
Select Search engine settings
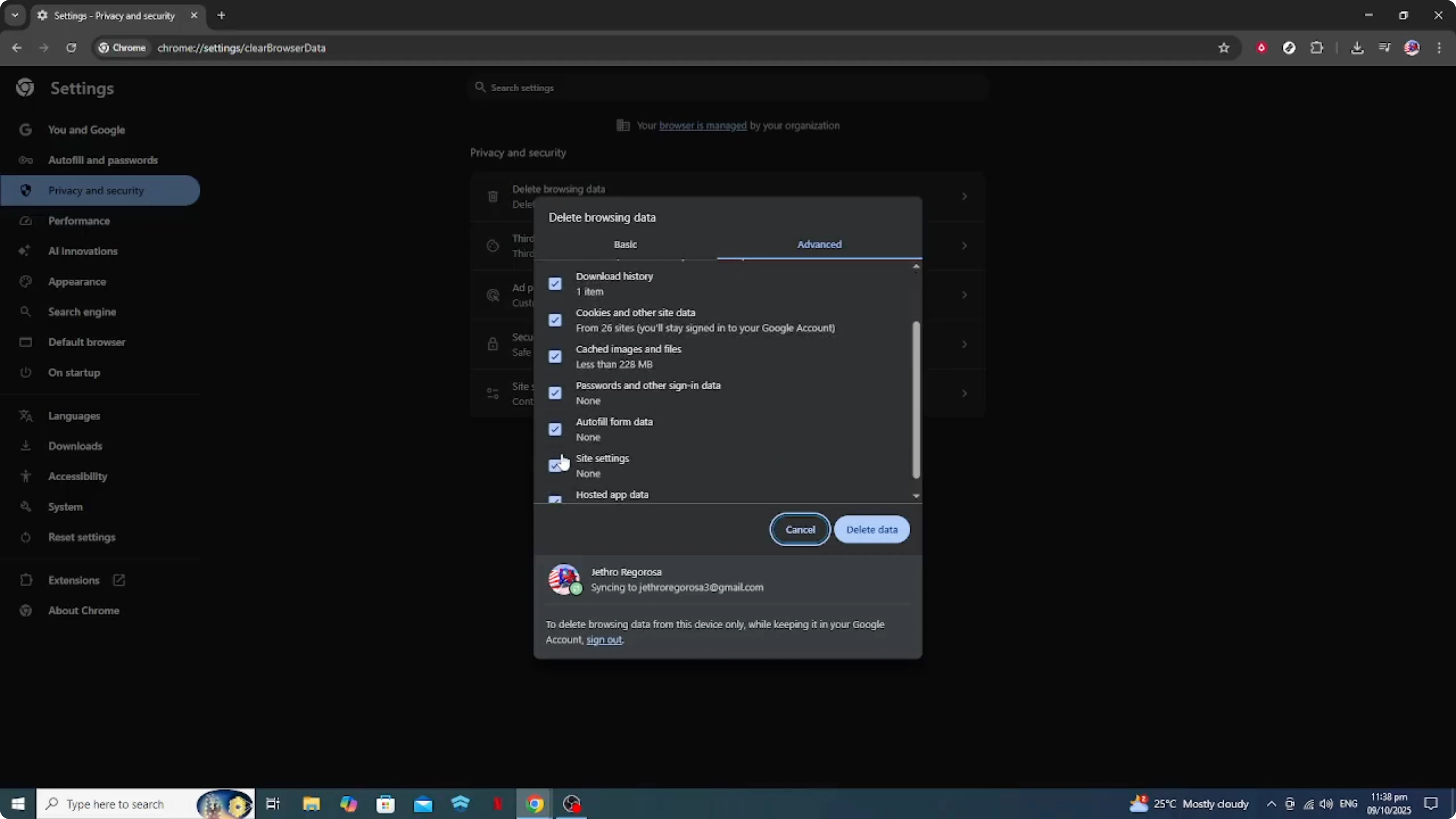(x=82, y=311)
